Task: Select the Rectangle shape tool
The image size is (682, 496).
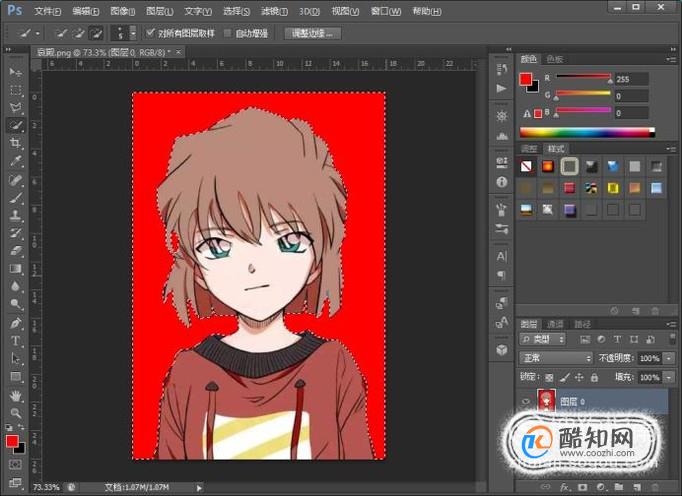Action: tap(16, 377)
